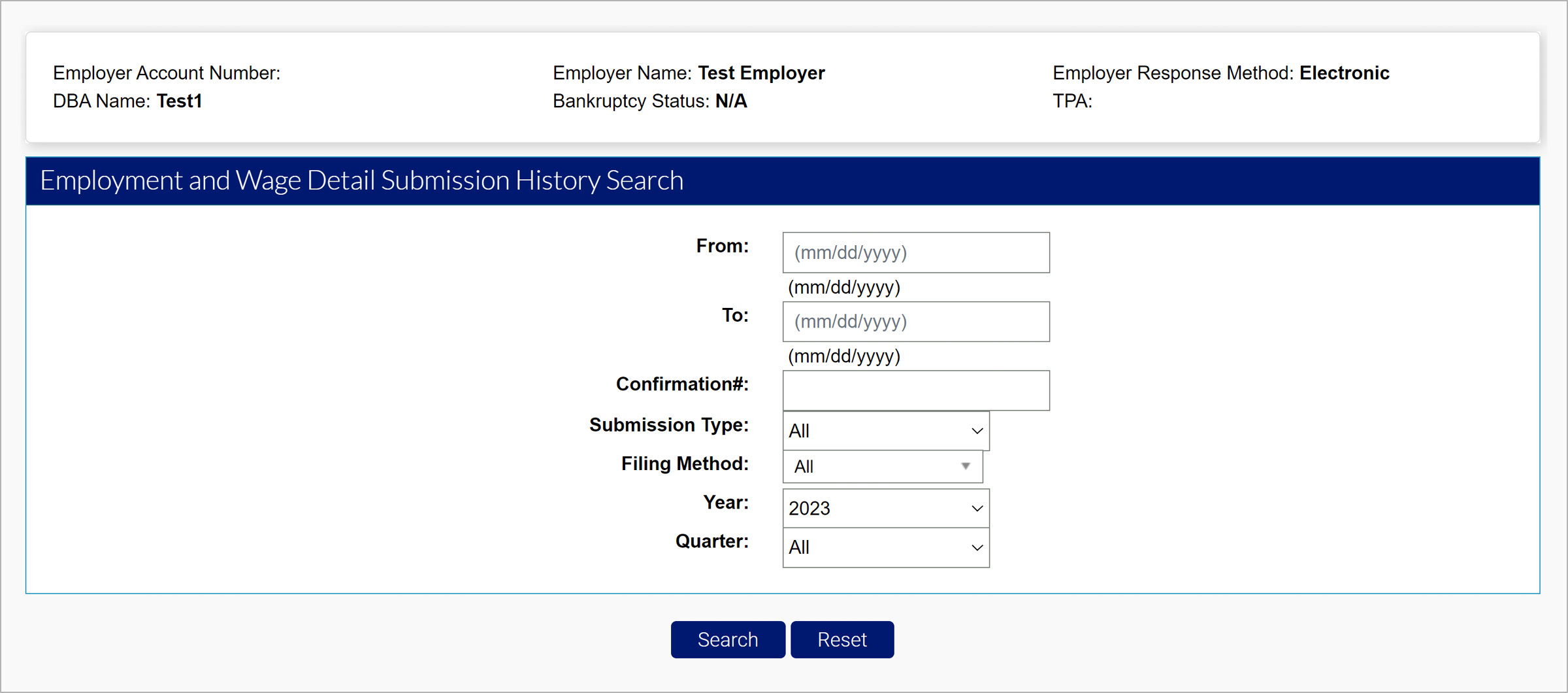Screen dimensions: 1568x693
Task: Click the Submission History Search header title
Action: pos(361,181)
